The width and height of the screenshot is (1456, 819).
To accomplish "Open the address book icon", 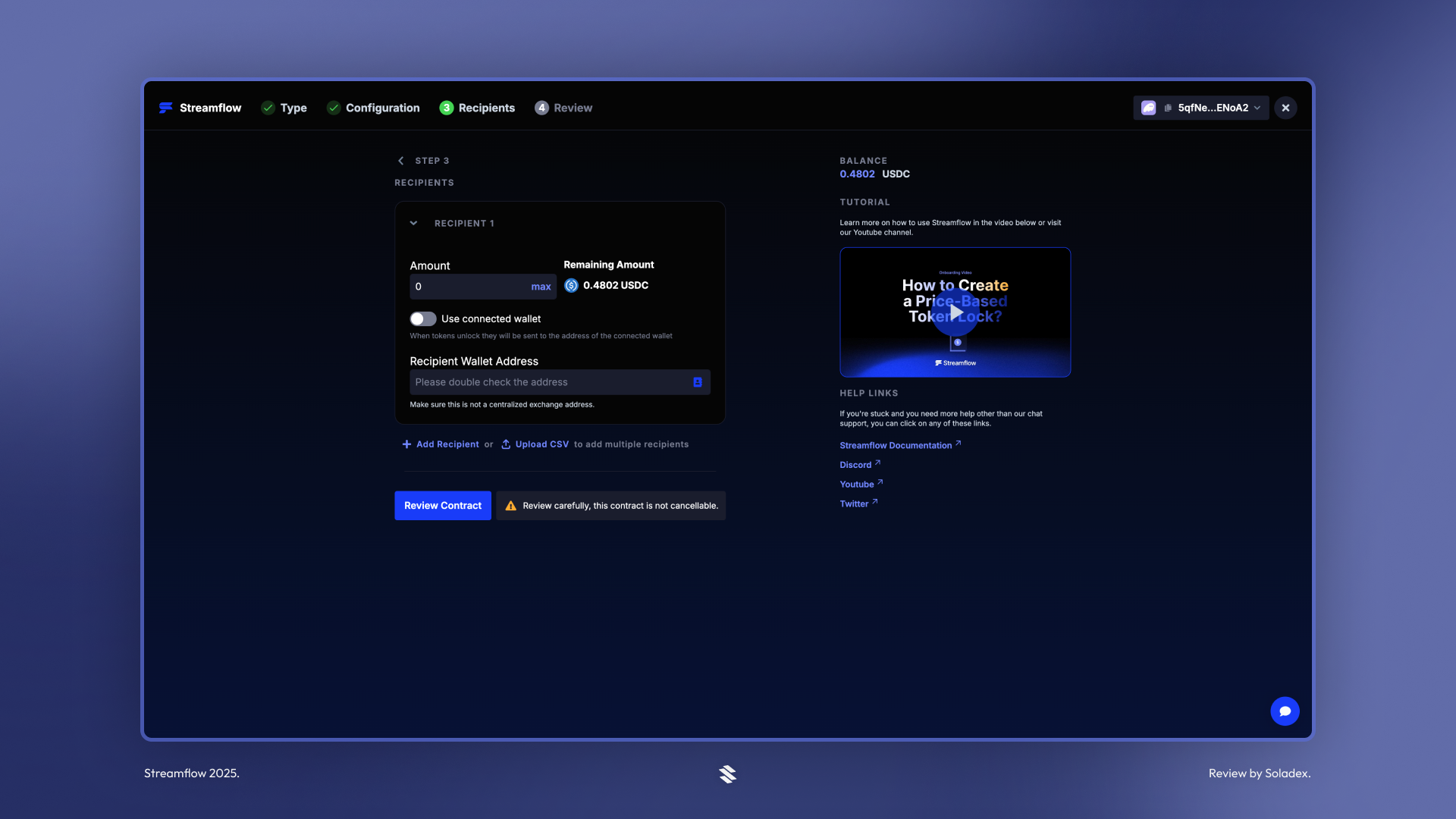I will 697,382.
